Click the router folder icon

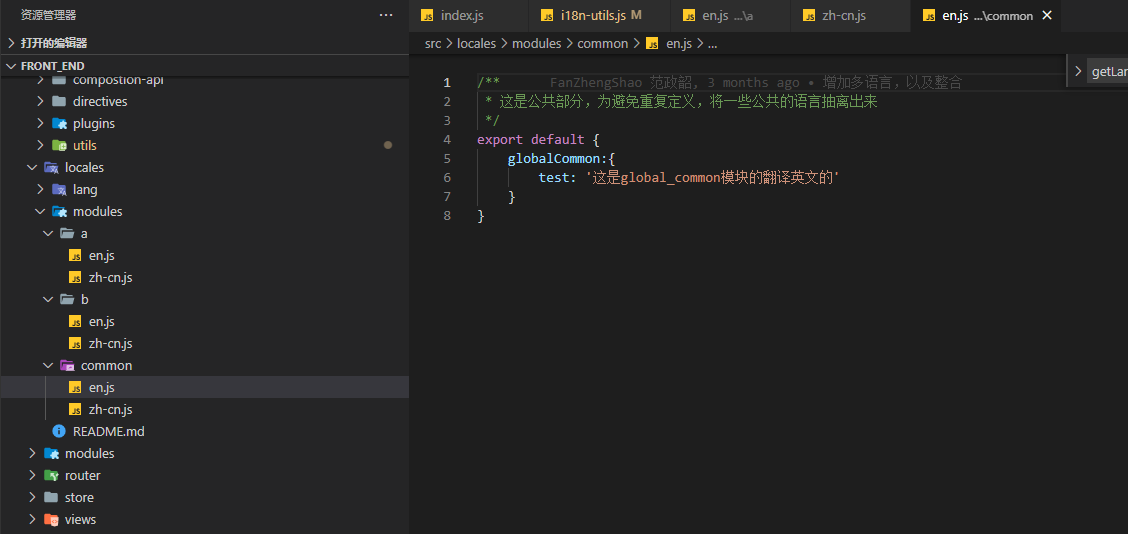(x=51, y=475)
